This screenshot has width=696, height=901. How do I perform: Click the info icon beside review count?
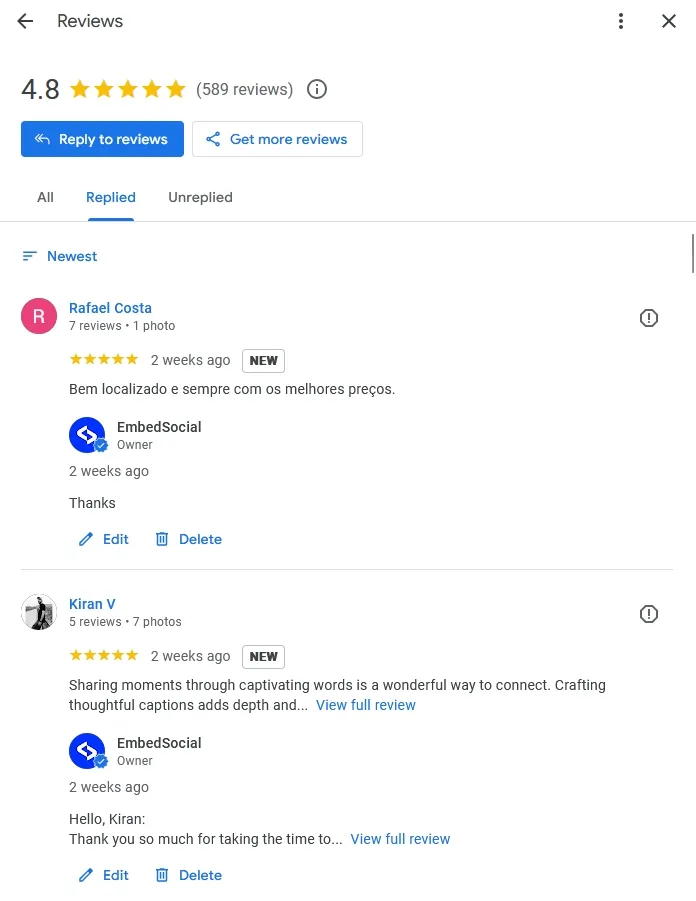[x=317, y=89]
